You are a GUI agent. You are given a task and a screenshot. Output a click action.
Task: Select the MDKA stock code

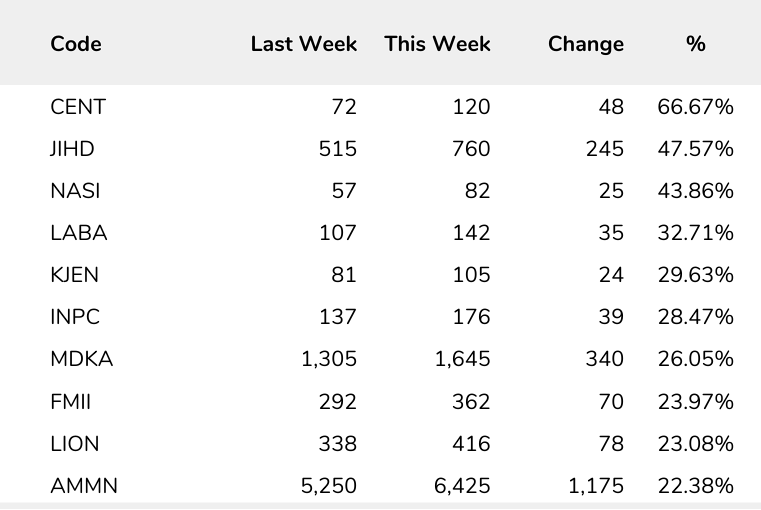click(x=81, y=359)
